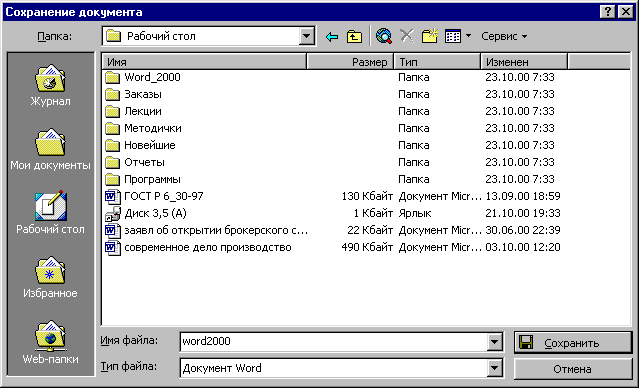Viewport: 639px width, 388px height.
Task: Select the Отчеты folder icon
Action: click(112, 163)
